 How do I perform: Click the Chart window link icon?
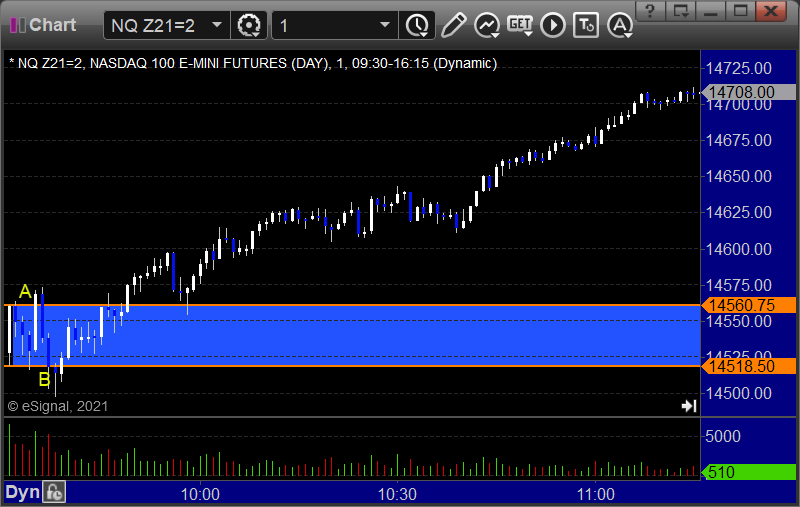[17, 25]
